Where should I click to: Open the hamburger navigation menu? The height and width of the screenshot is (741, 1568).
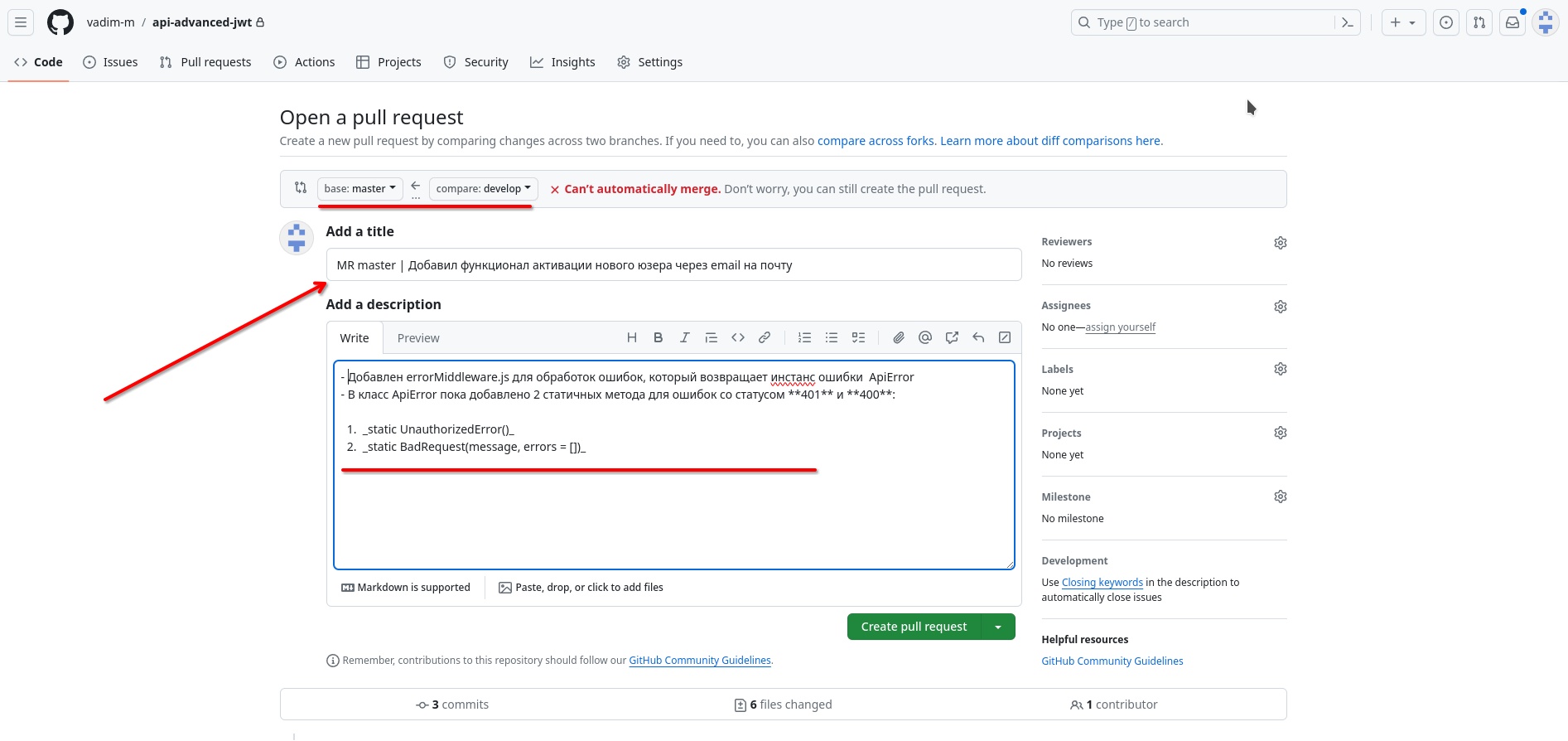[21, 22]
